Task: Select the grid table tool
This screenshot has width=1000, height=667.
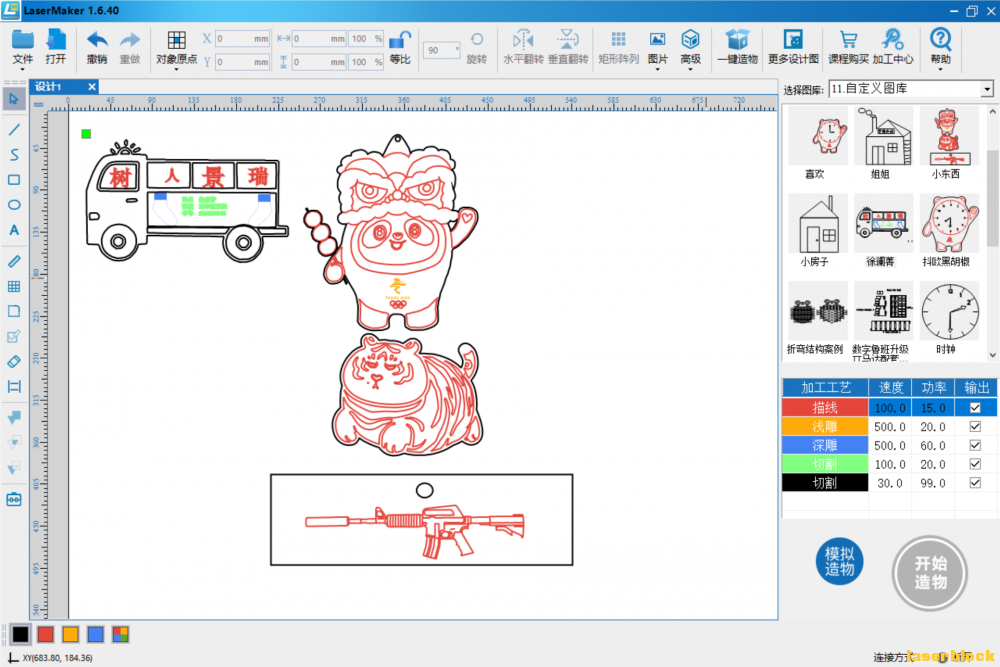Action: coord(14,286)
